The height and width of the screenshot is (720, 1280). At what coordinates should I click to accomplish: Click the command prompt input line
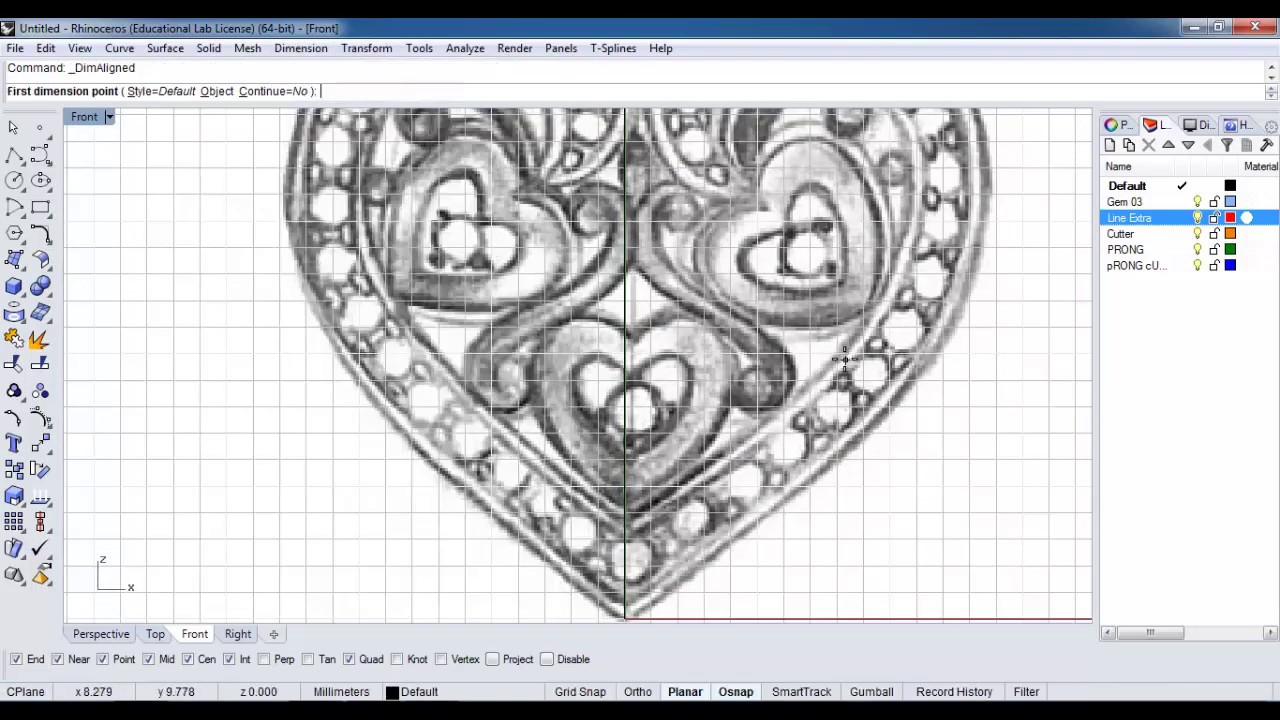[x=635, y=91]
